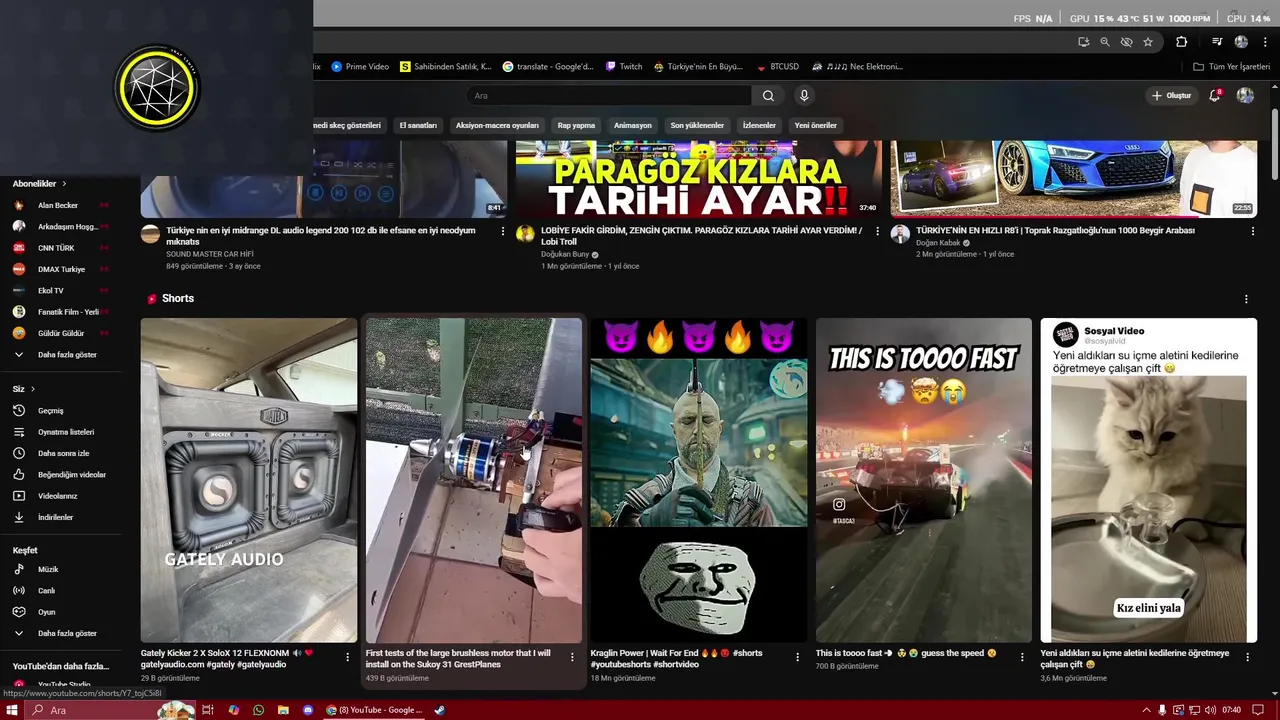The width and height of the screenshot is (1280, 720).
Task: Start voice search with the microphone icon
Action: [x=804, y=96]
